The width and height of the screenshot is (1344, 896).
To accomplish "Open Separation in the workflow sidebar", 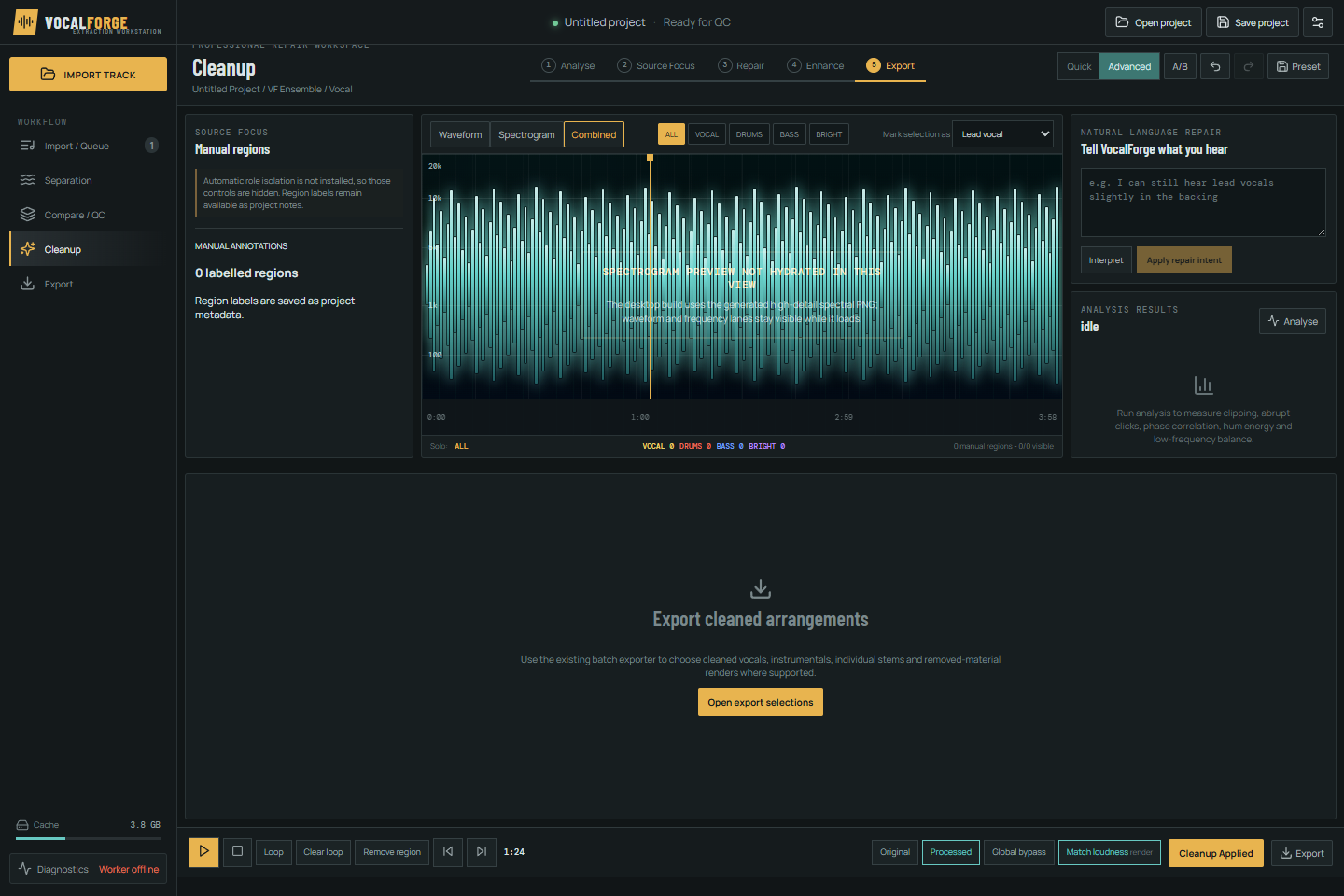I will pyautogui.click(x=89, y=180).
